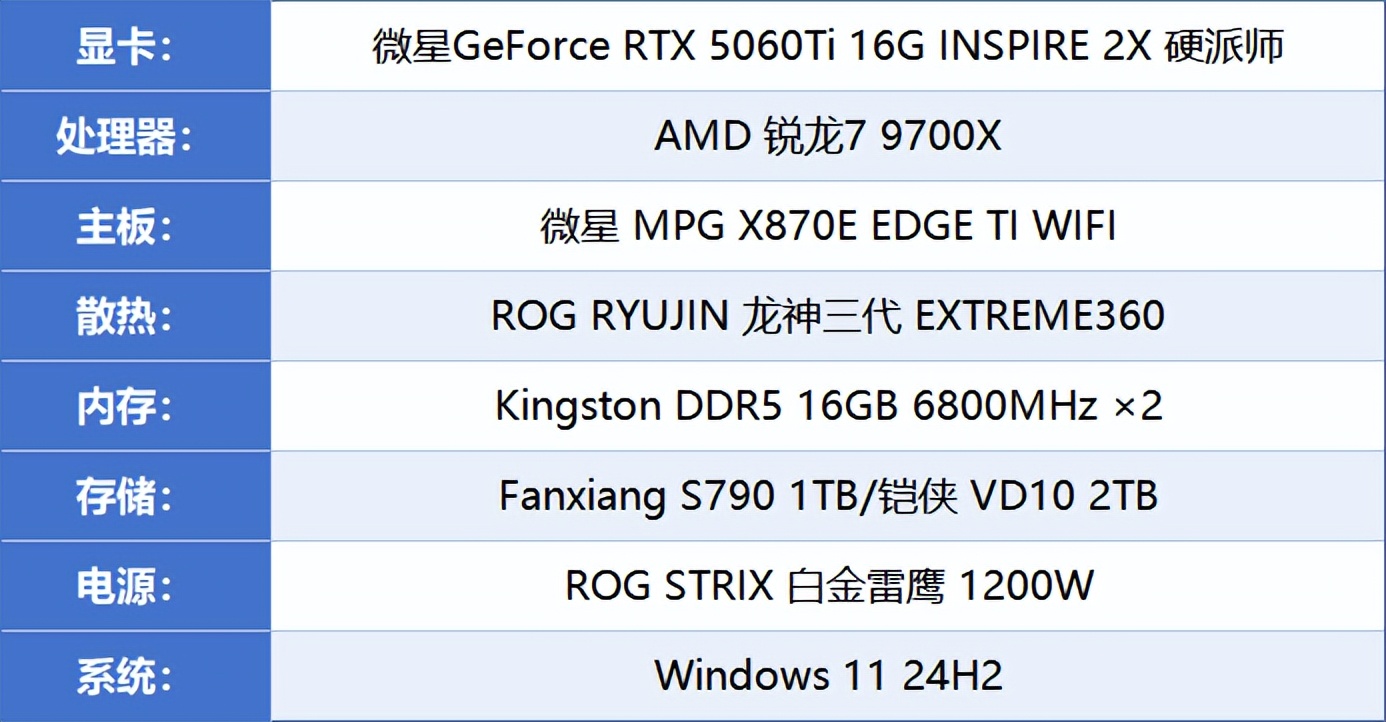Click the 电源 row label
1386x722 pixels.
coord(135,586)
